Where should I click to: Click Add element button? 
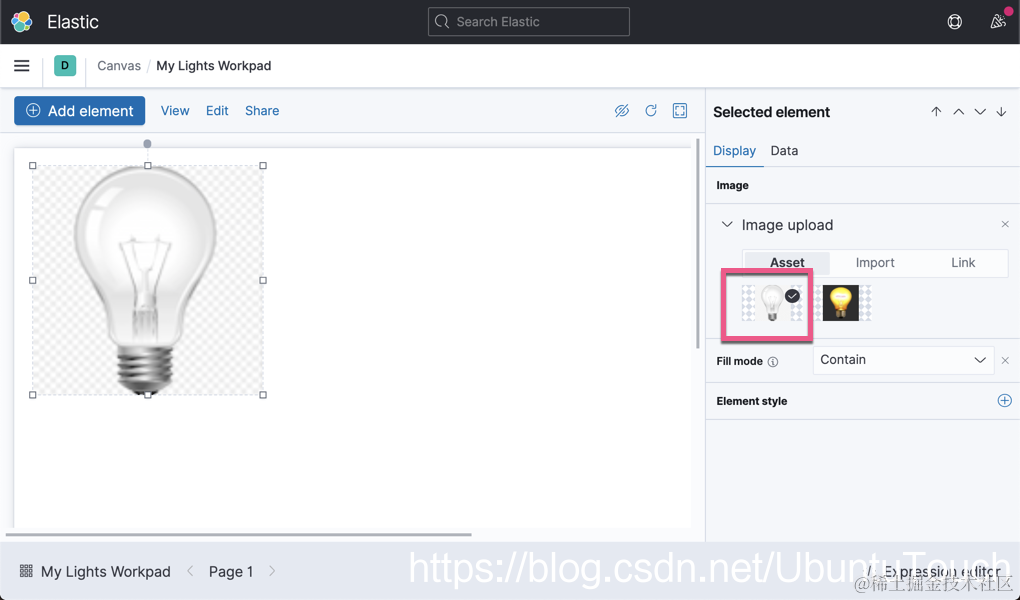(79, 111)
